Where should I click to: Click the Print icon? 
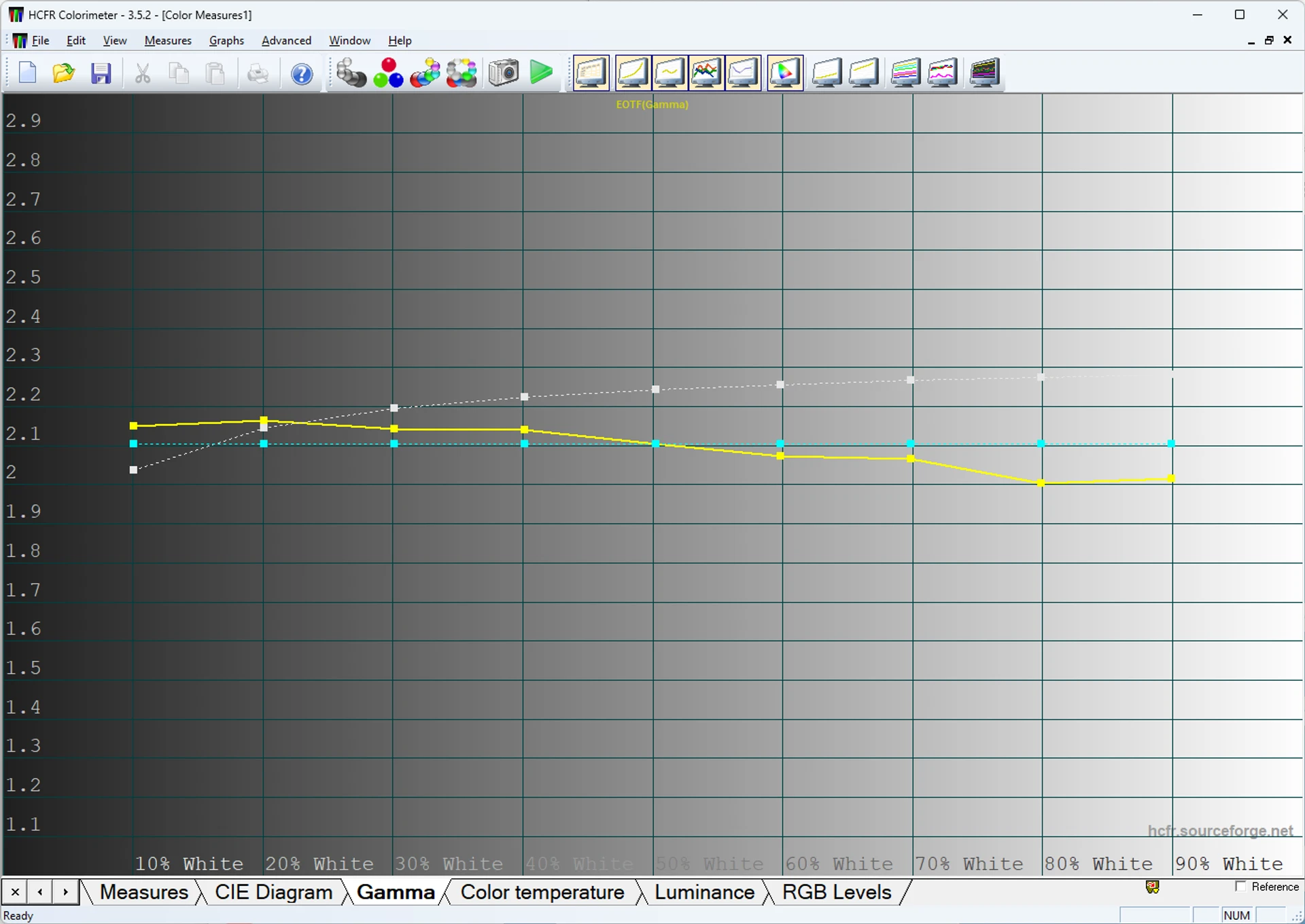click(258, 73)
